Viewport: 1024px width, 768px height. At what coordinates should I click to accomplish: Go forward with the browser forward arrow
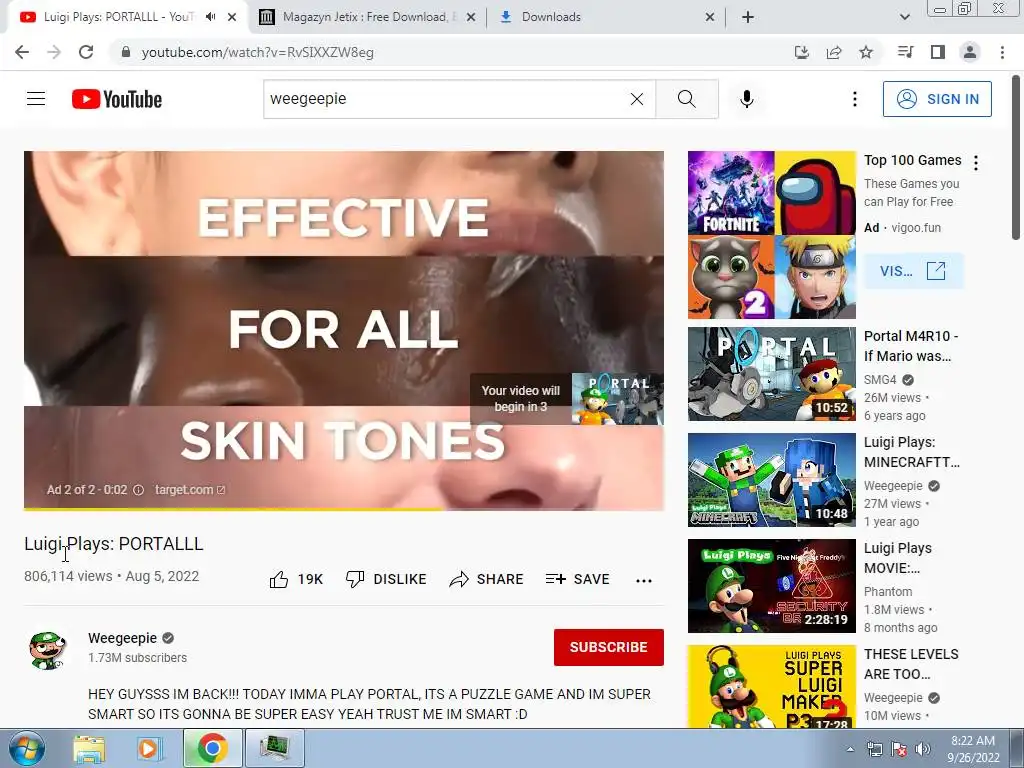point(54,52)
